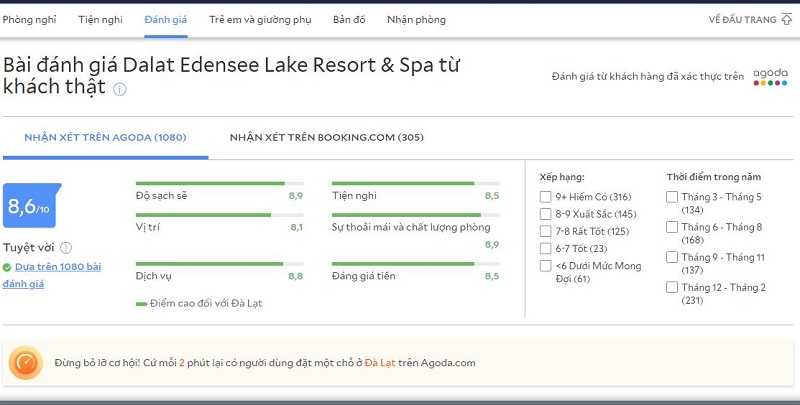Screen dimensions: 800x405
Task: Check Tháng 6 - Tháng 8 filter
Action: pos(672,227)
